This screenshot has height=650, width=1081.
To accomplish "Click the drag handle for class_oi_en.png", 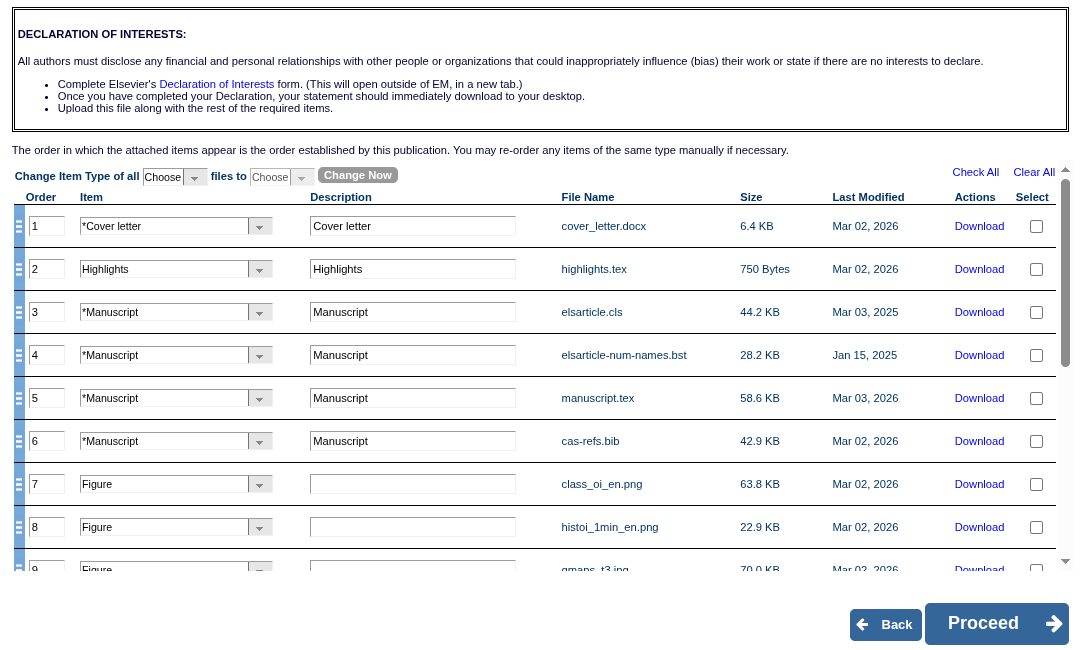I will tap(18, 484).
